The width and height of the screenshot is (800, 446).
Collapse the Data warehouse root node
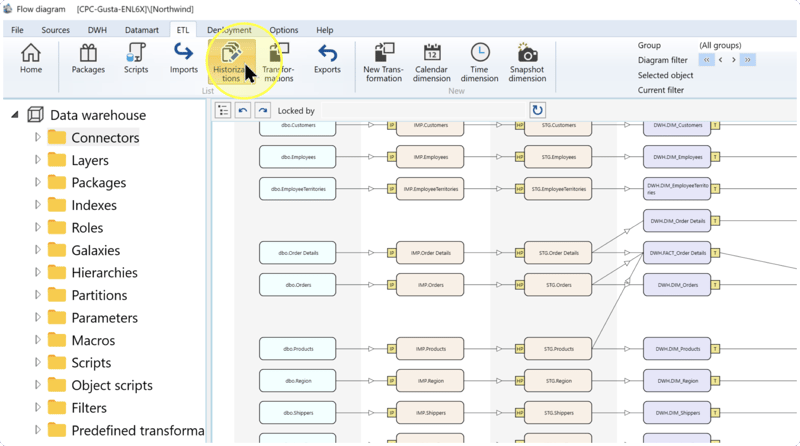[x=15, y=115]
